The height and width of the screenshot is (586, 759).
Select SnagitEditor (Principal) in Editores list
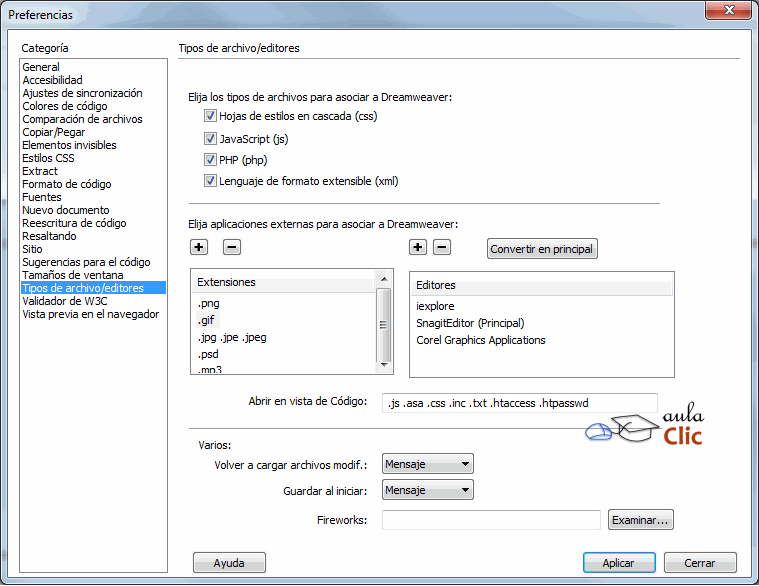point(470,323)
